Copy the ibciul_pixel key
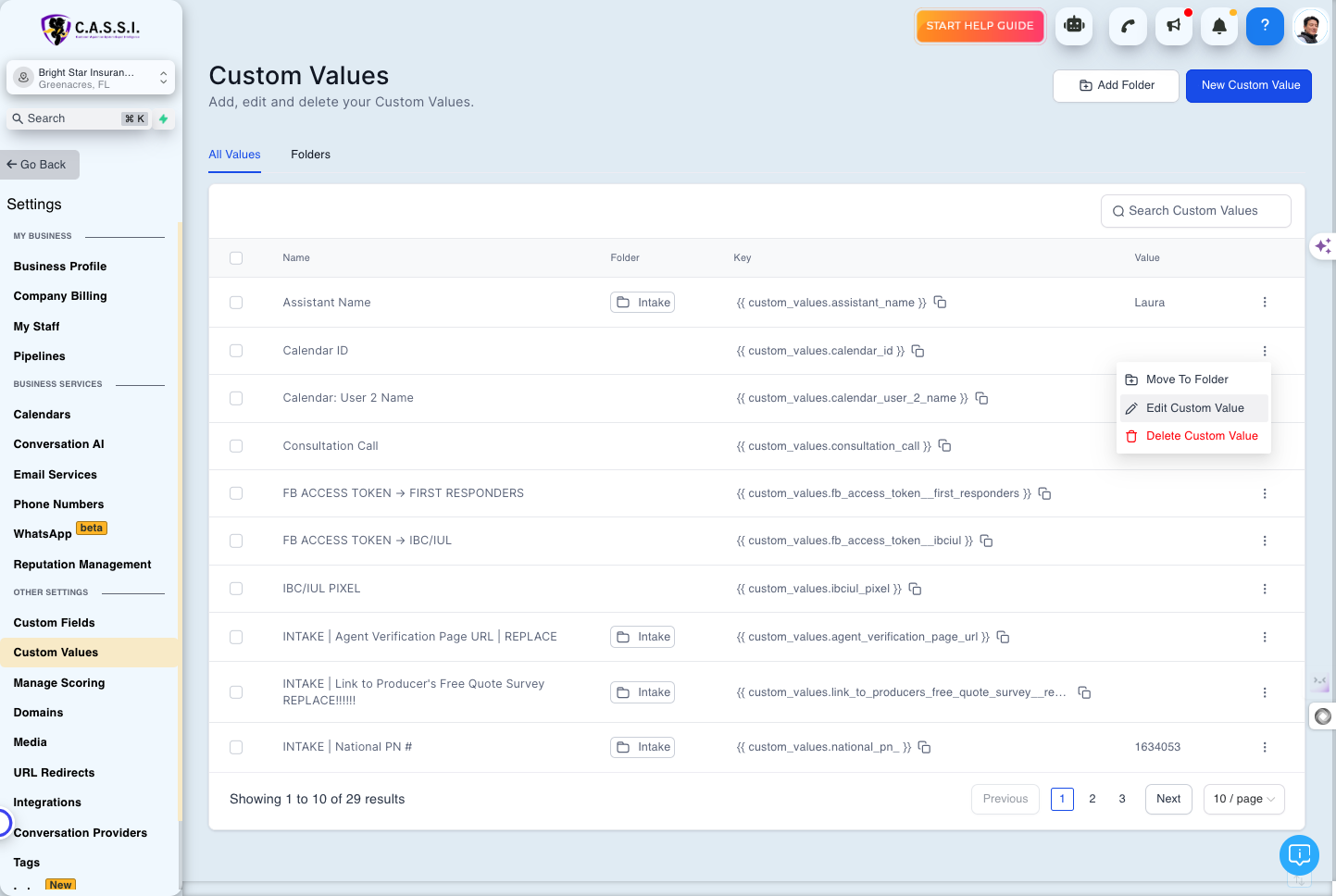This screenshot has width=1336, height=896. 915,589
